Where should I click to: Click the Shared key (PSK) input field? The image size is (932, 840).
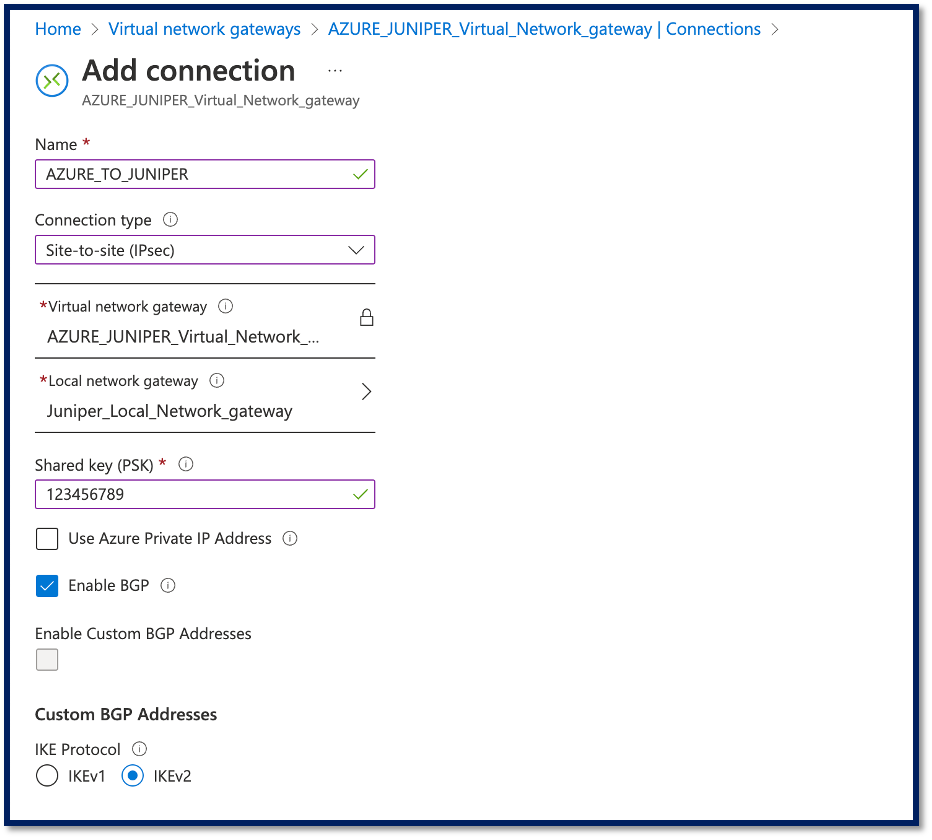(195, 494)
